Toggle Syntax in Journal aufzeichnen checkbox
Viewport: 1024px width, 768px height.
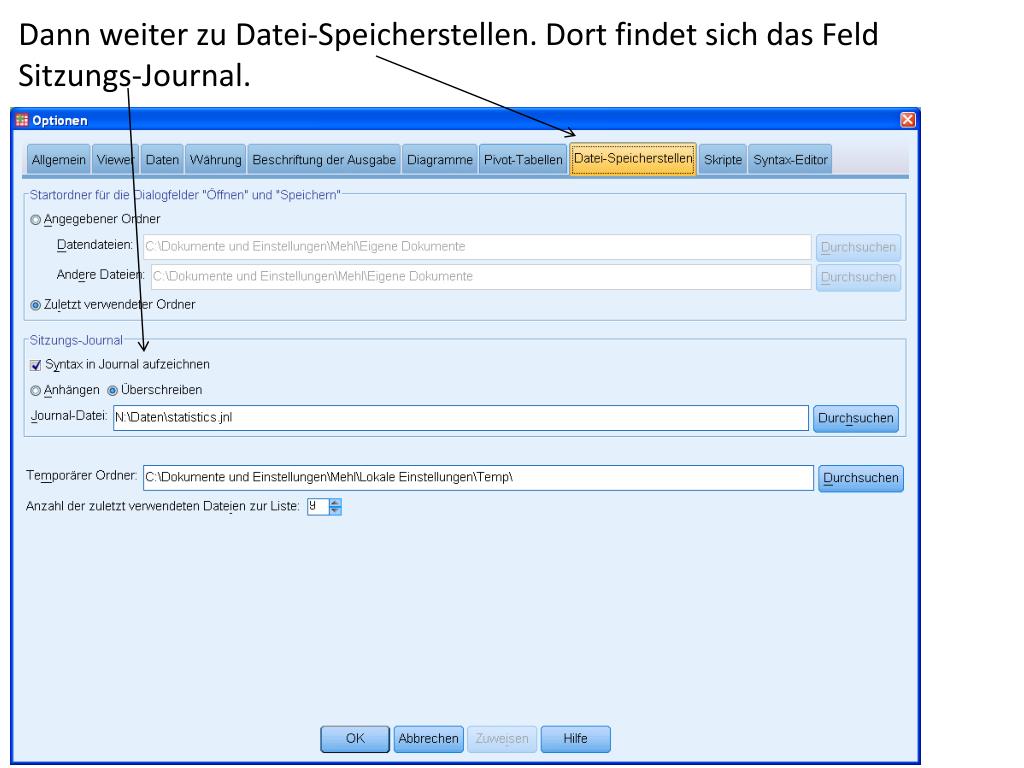(x=36, y=365)
